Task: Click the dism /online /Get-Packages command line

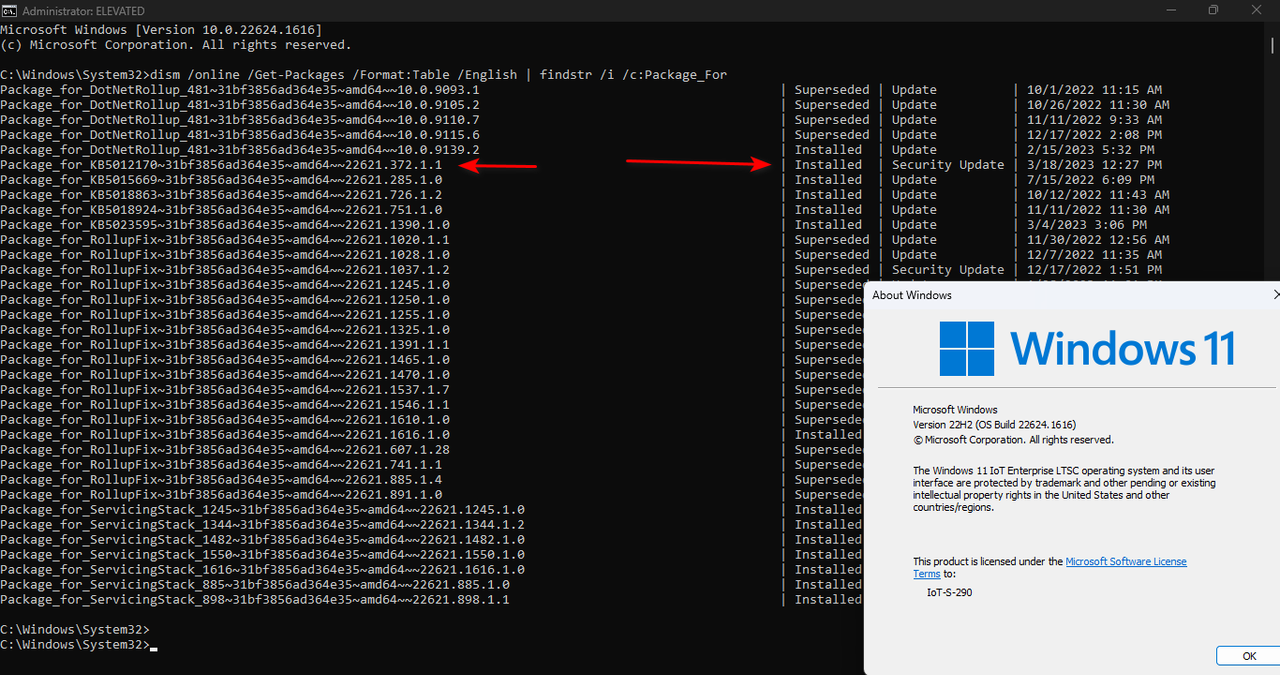Action: coord(364,75)
